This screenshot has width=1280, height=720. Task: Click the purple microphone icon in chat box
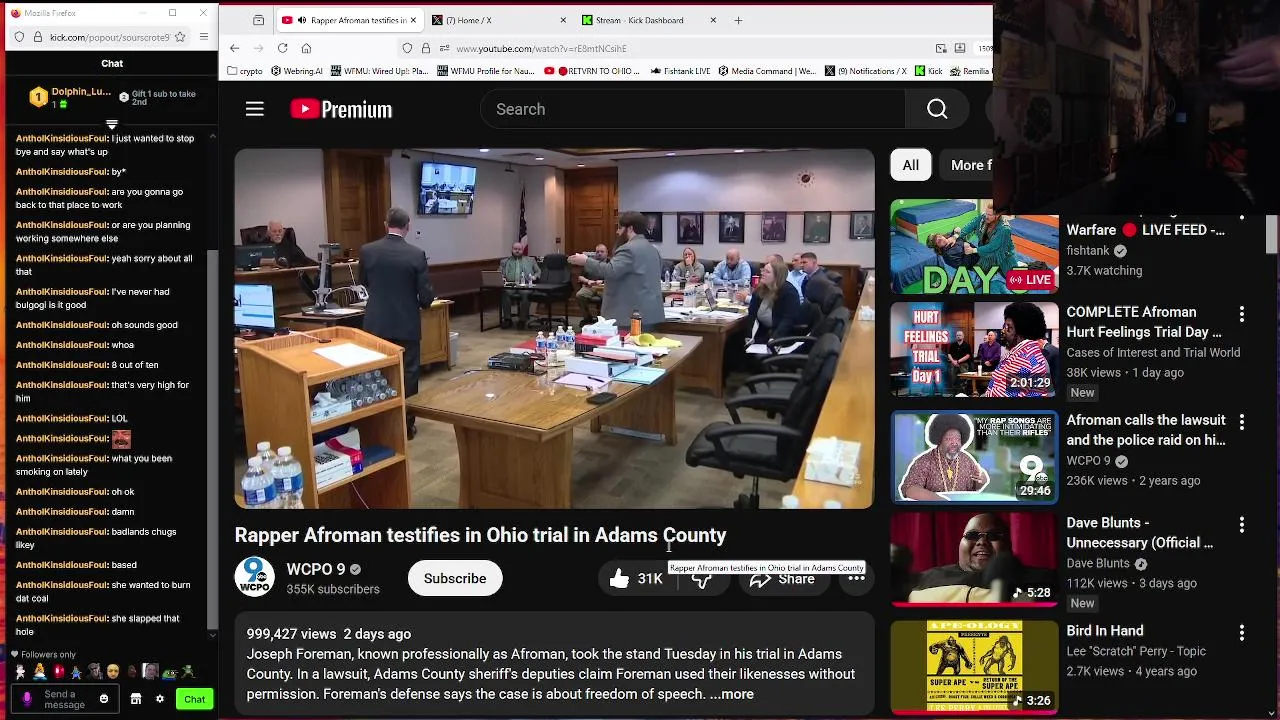pos(27,699)
